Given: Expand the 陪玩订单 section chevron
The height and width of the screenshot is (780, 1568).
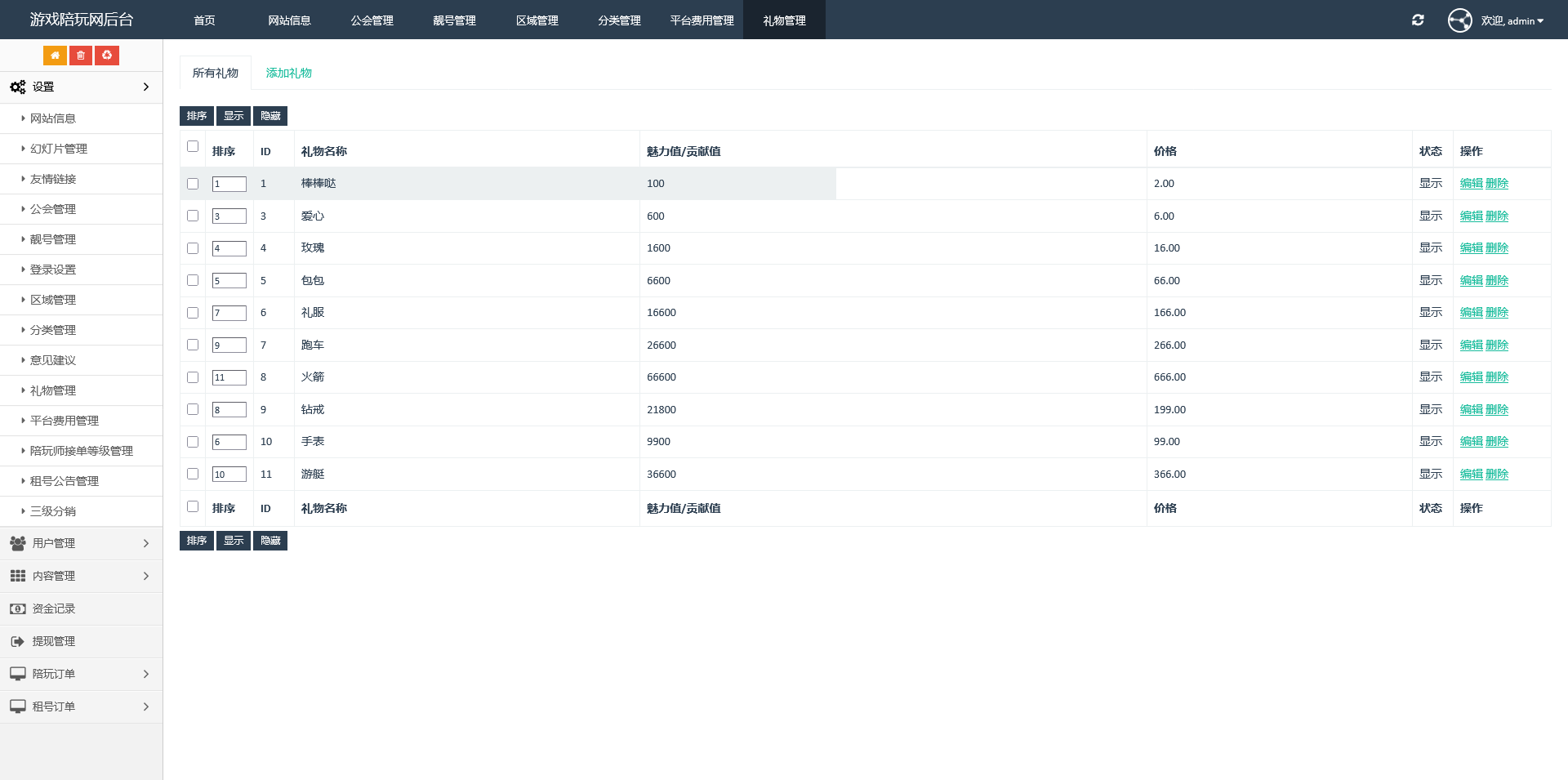Looking at the screenshot, I should [146, 674].
